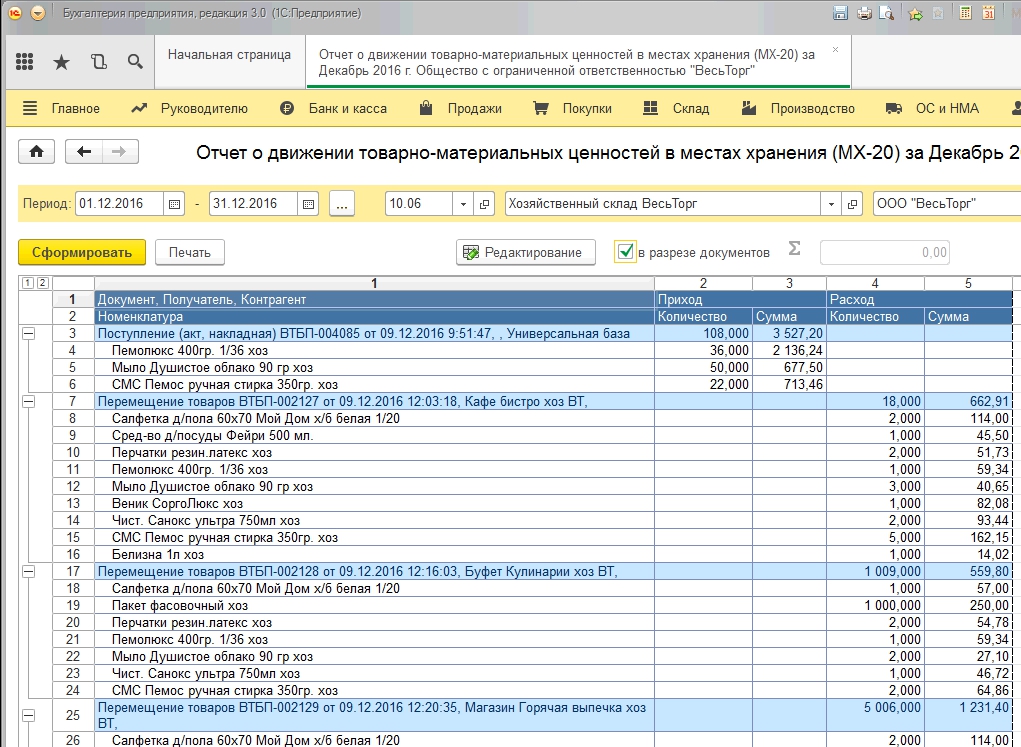Open print preview icon in title bar
Viewport: 1021px width, 747px height.
[x=886, y=13]
